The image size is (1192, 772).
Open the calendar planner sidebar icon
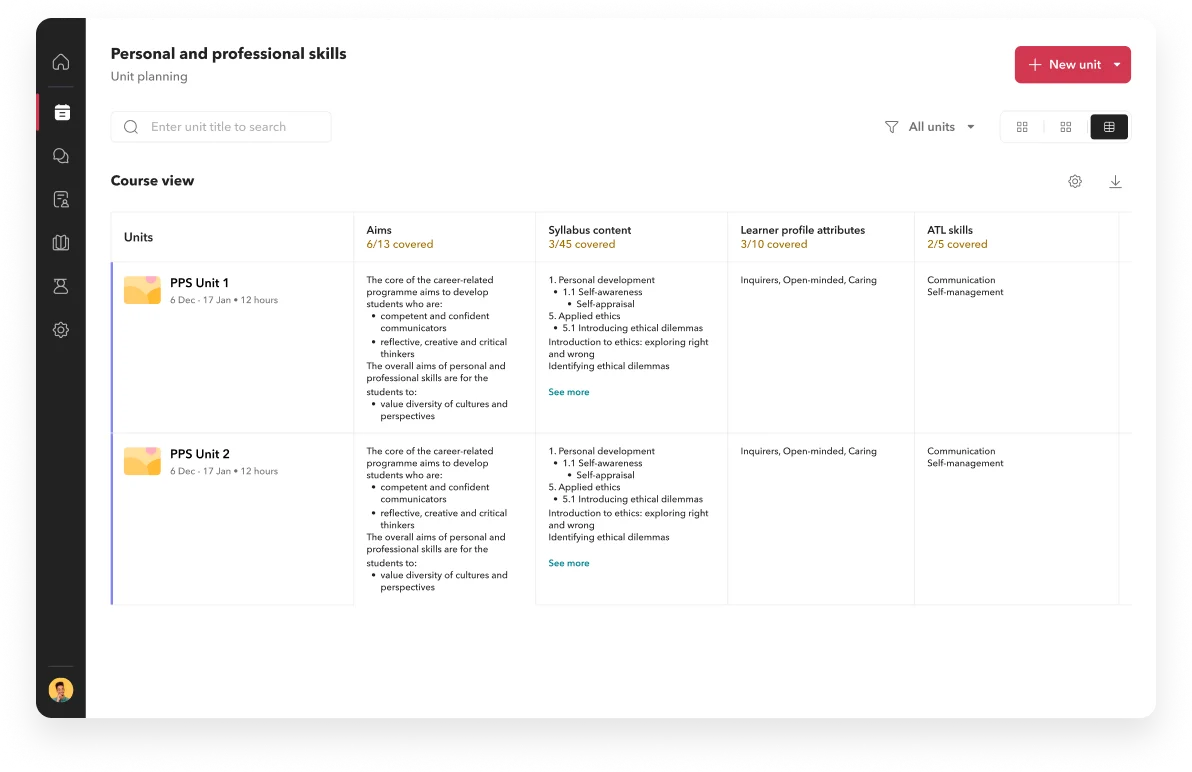(x=61, y=113)
